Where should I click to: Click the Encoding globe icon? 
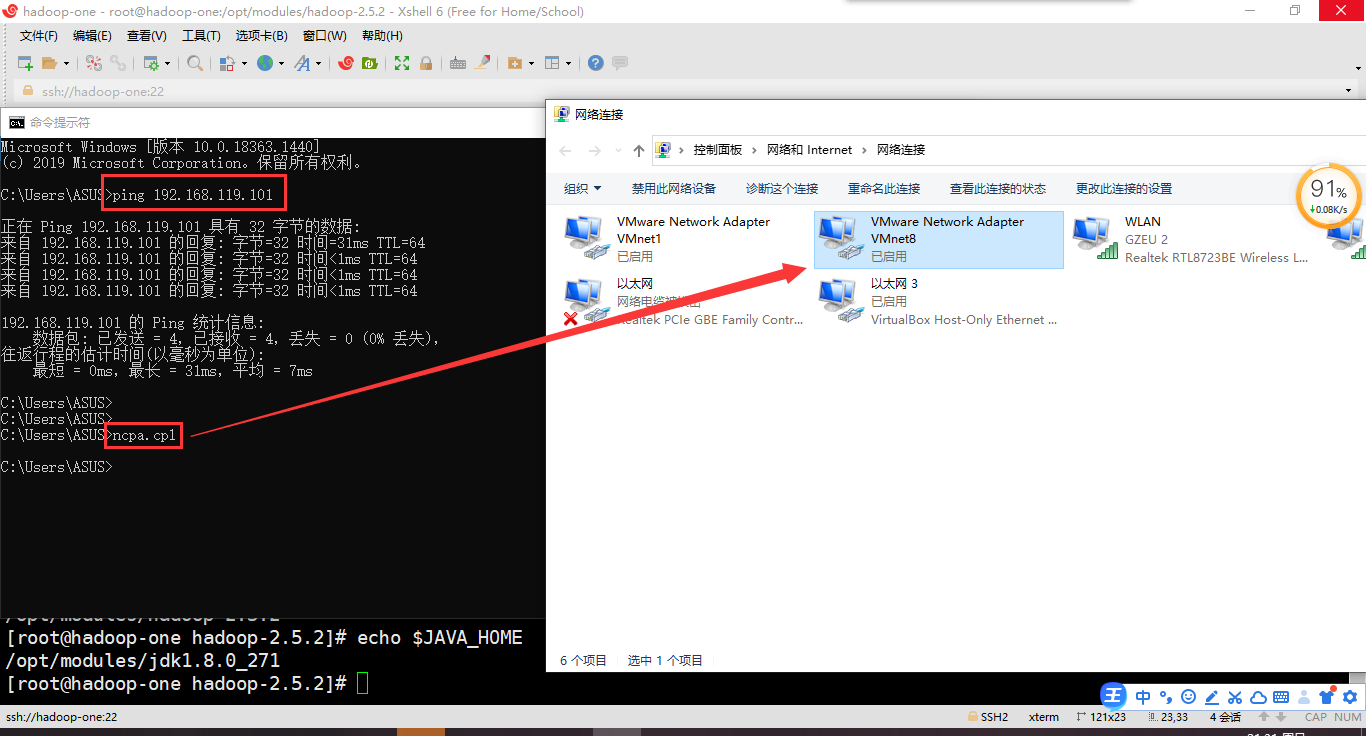(x=265, y=63)
